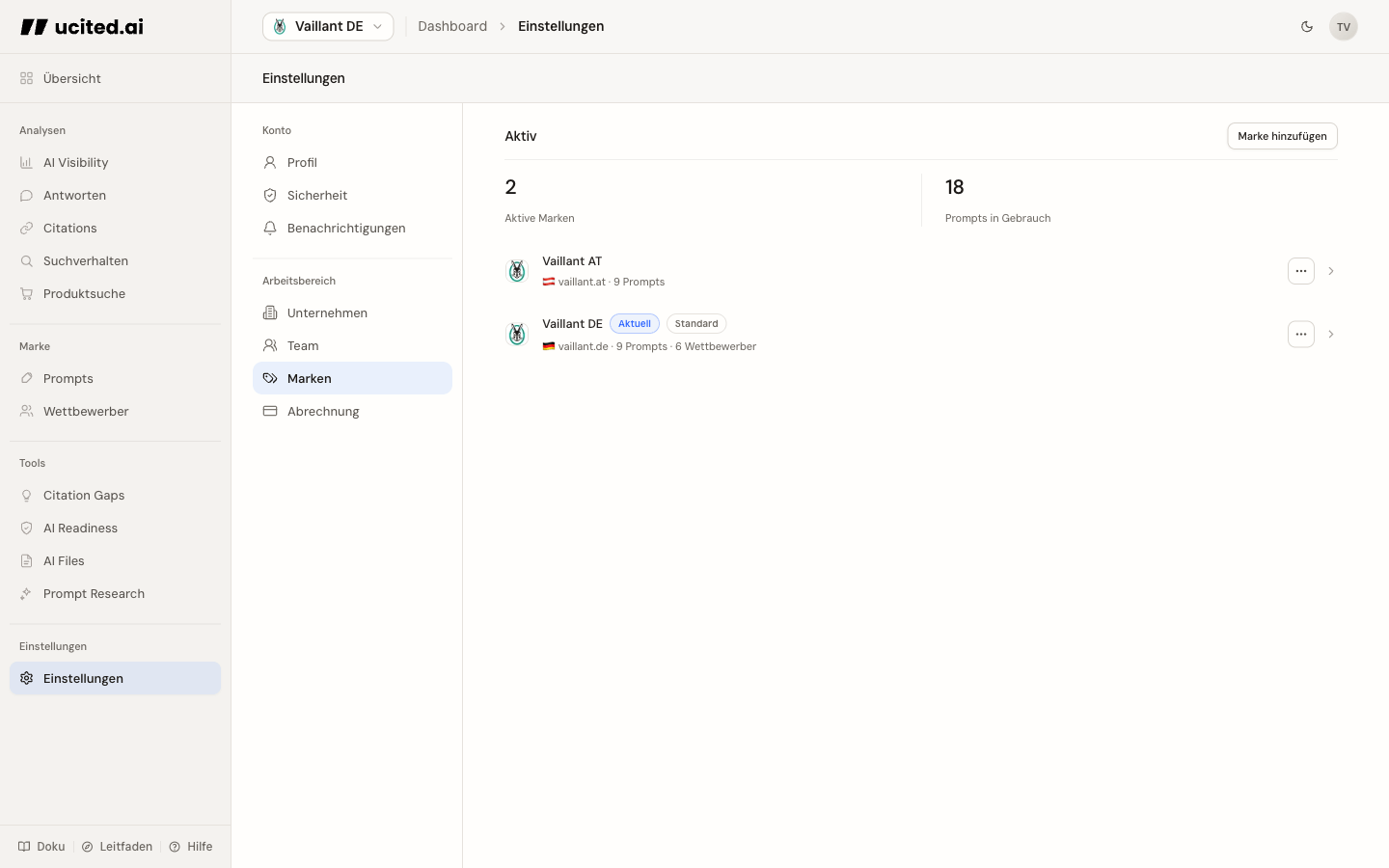The width and height of the screenshot is (1389, 868).
Task: Click the AI Files document icon
Action: [x=27, y=560]
